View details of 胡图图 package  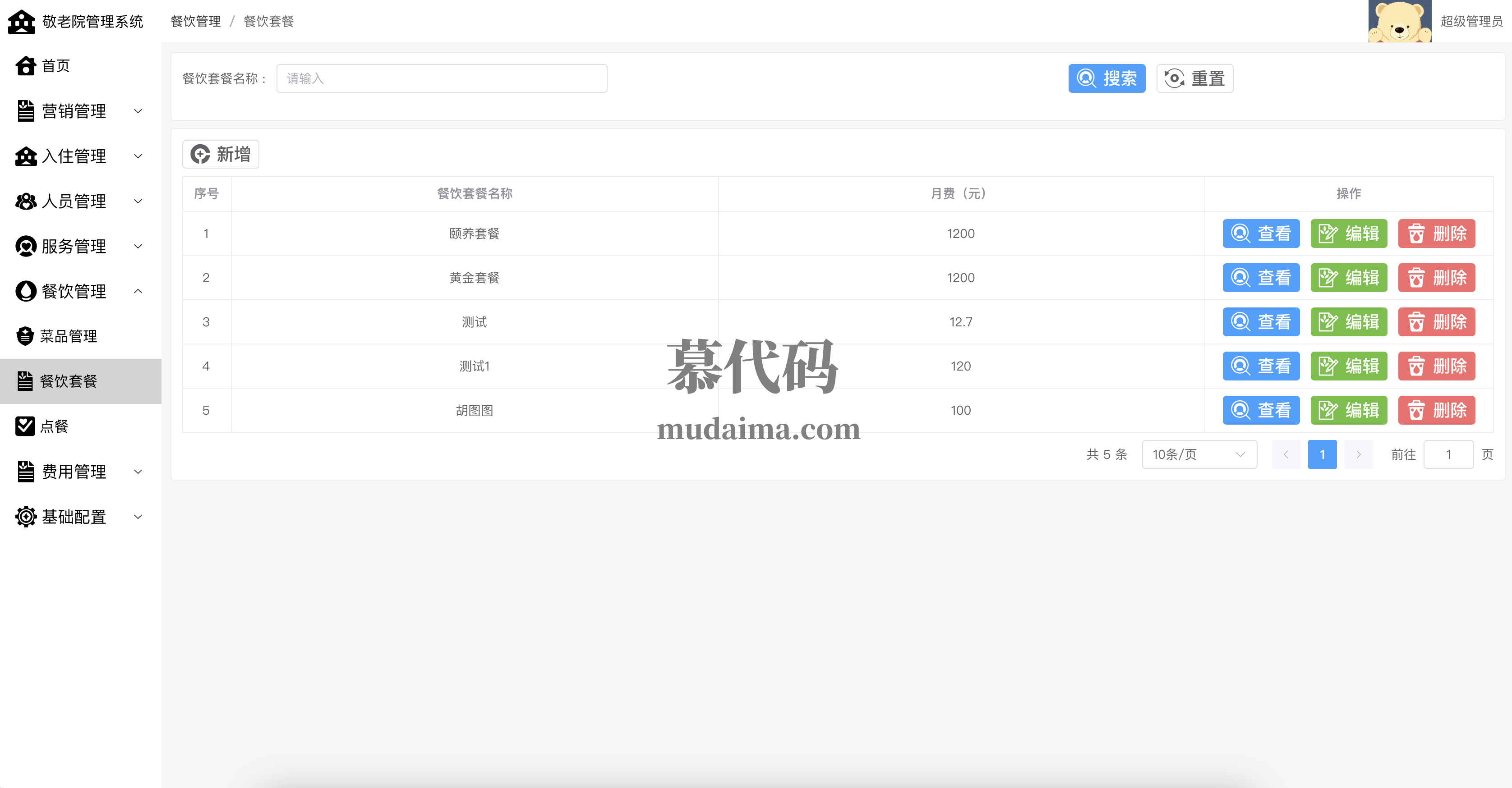[1260, 410]
